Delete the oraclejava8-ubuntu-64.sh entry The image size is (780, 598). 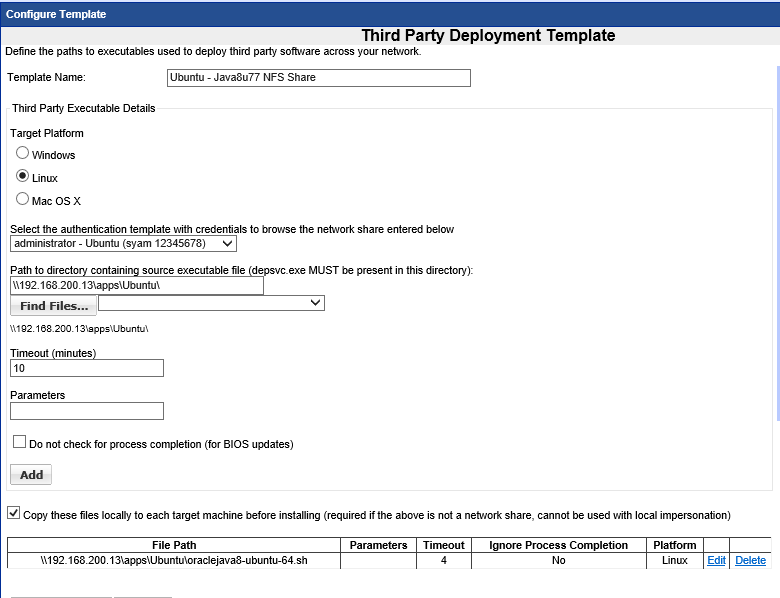[x=750, y=561]
